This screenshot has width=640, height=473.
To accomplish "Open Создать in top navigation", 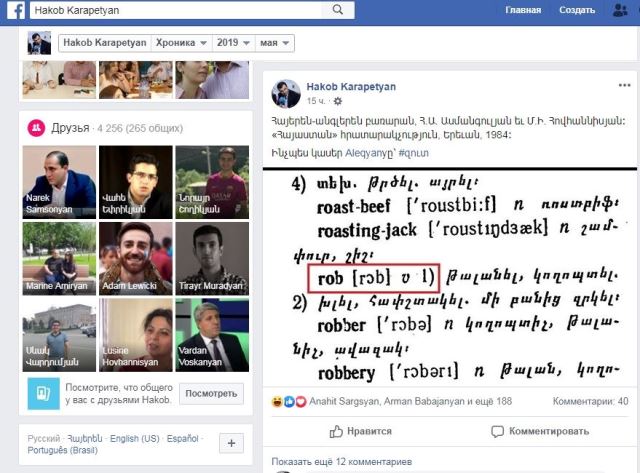I will [577, 10].
